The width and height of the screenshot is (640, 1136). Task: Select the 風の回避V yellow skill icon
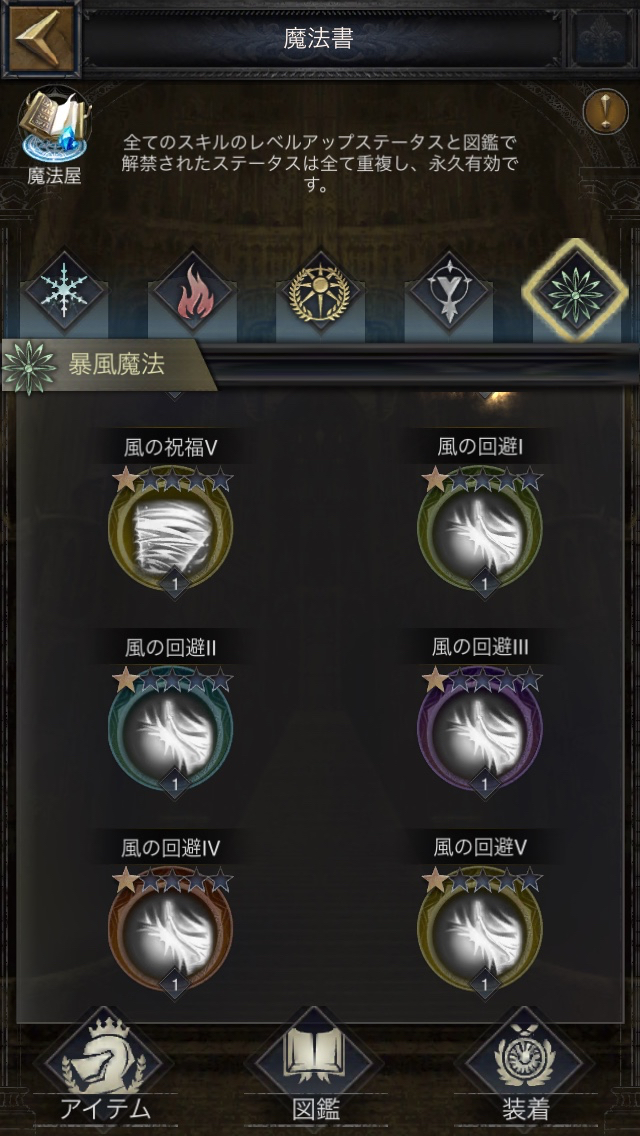coord(481,930)
